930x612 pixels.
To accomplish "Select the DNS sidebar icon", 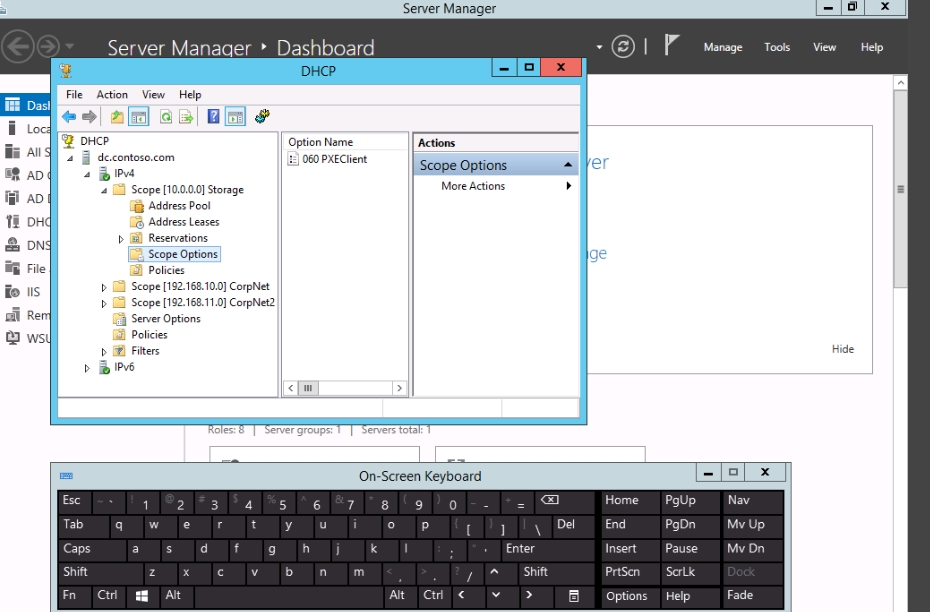I will point(12,245).
